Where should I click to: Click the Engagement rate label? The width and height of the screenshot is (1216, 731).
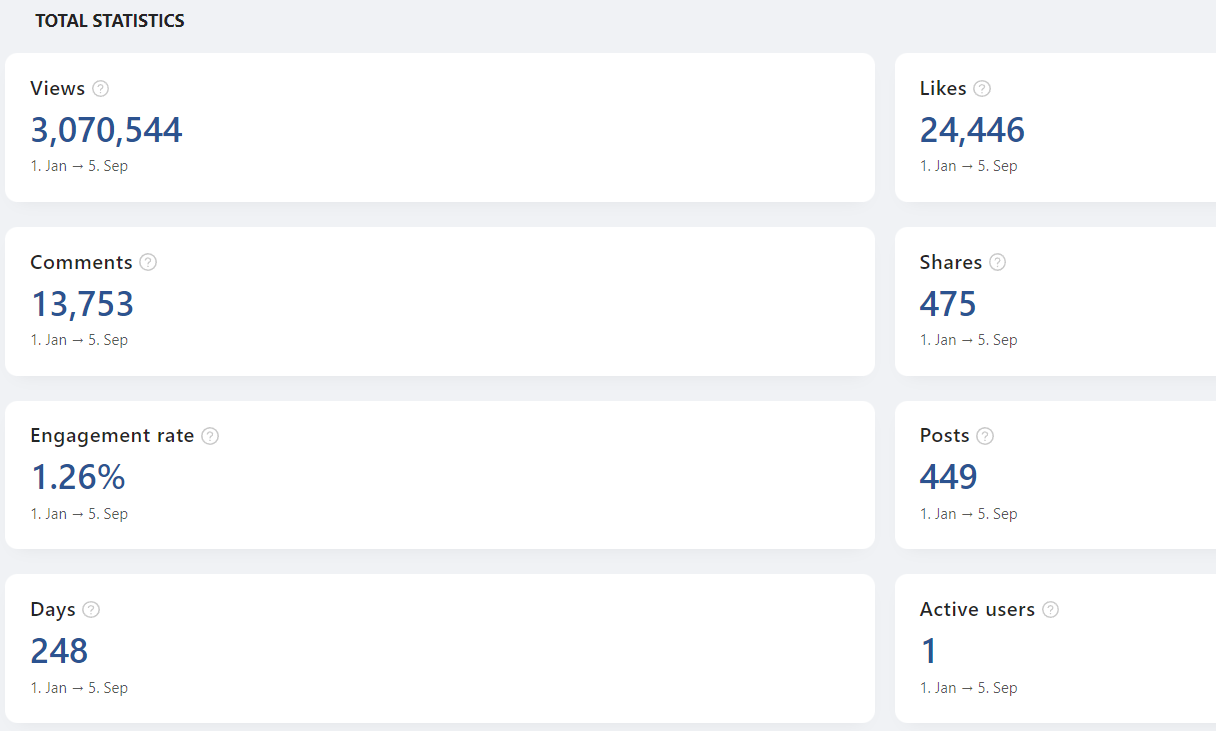pyautogui.click(x=112, y=436)
